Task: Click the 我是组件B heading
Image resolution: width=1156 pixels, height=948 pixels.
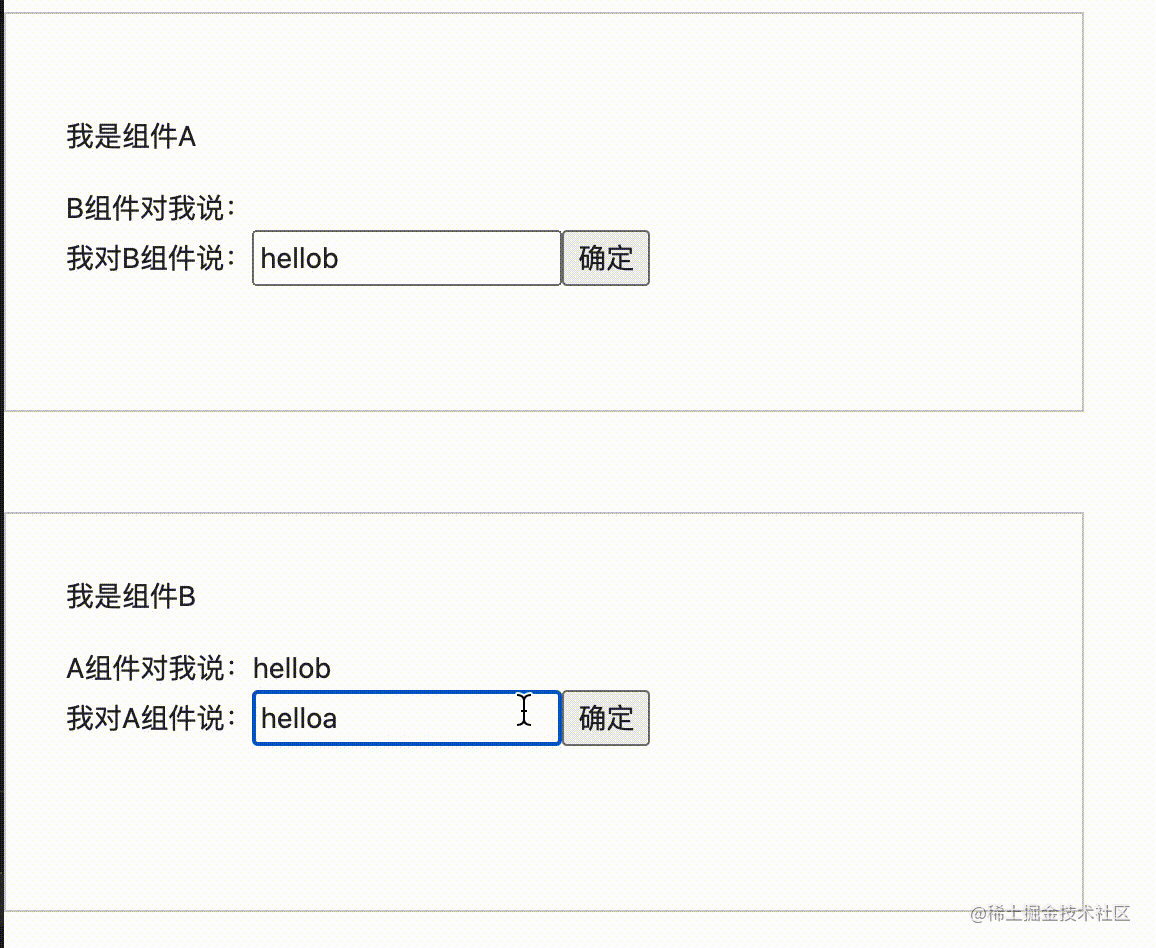Action: coord(131,597)
